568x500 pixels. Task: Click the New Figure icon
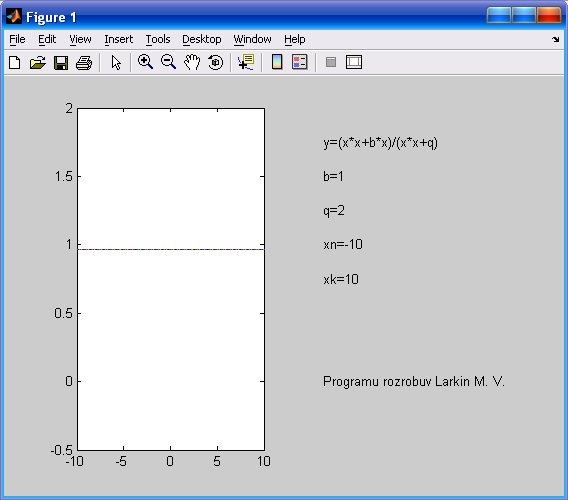[14, 62]
